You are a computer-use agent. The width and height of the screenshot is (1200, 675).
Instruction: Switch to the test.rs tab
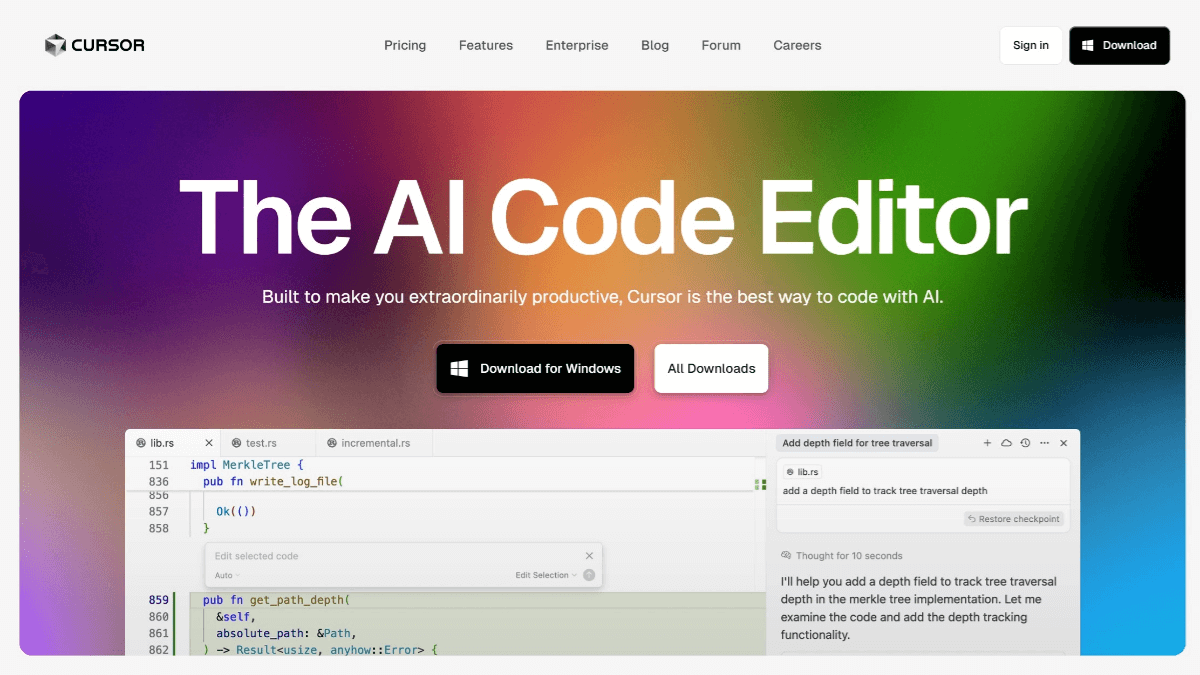[x=260, y=443]
